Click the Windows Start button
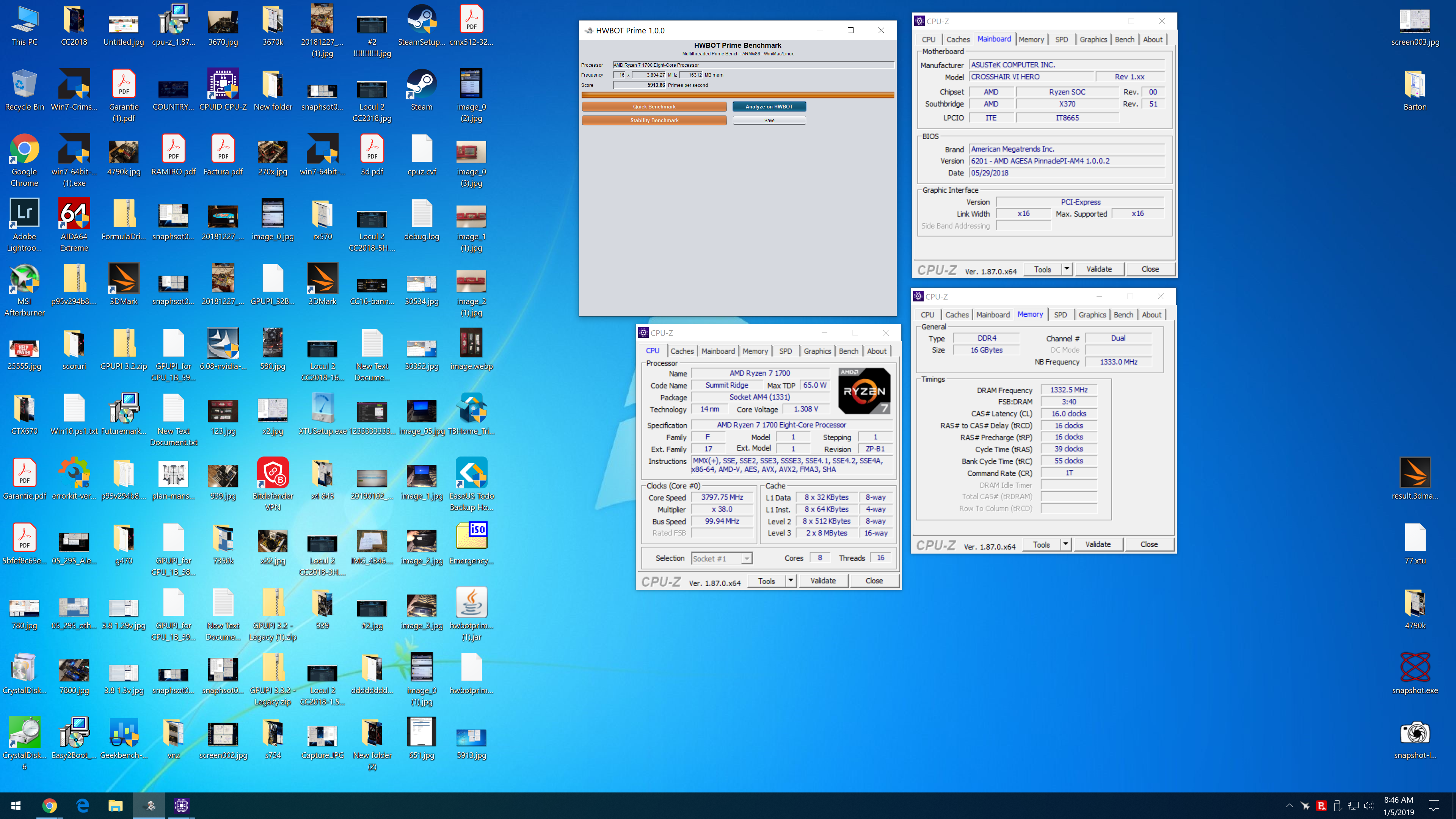 tap(16, 805)
